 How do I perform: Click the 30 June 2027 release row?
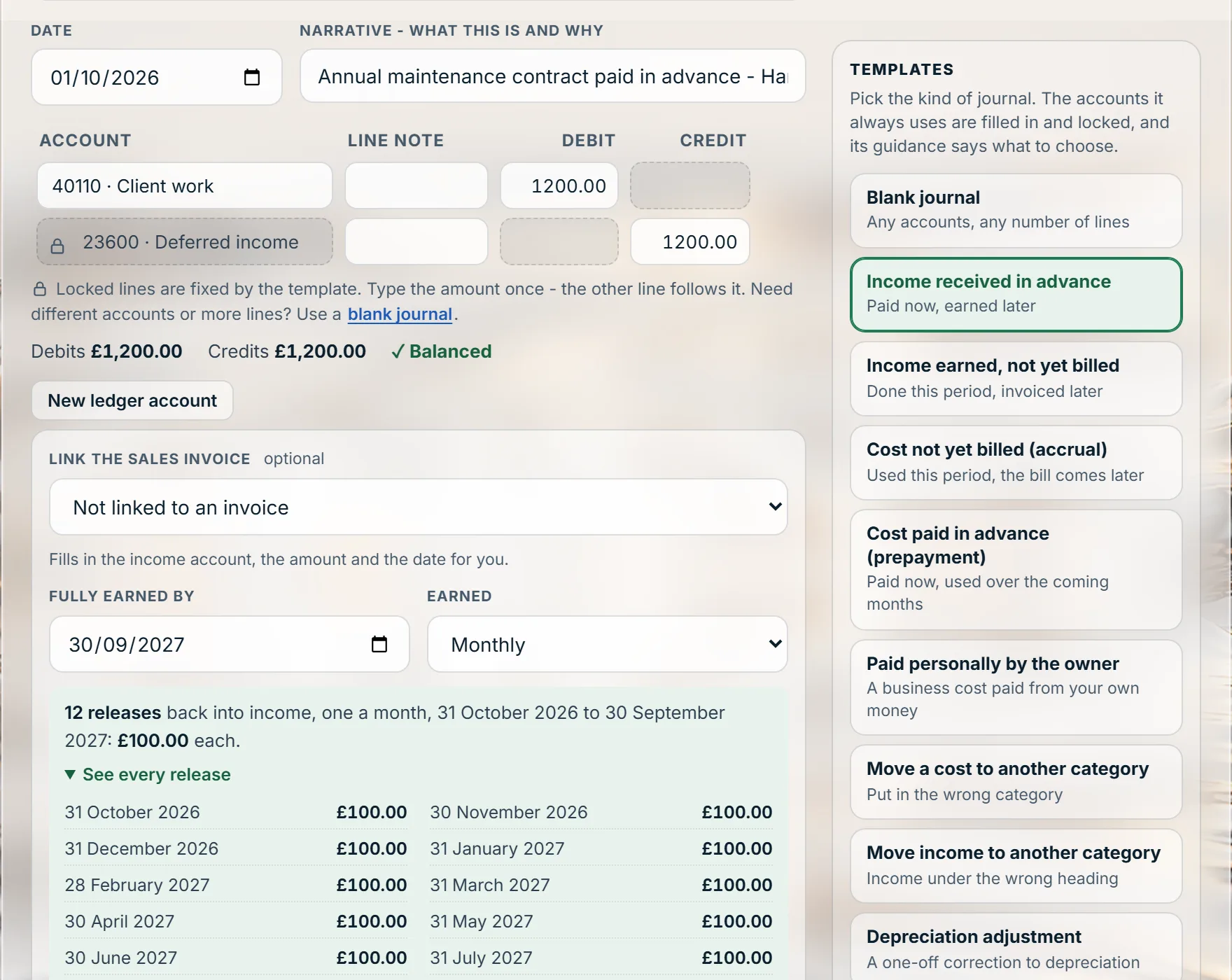236,958
